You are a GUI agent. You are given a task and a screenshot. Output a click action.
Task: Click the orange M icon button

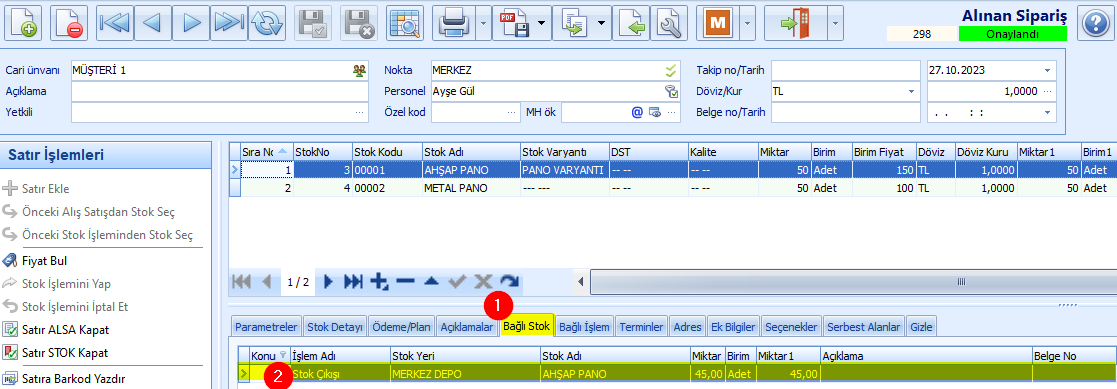click(717, 23)
